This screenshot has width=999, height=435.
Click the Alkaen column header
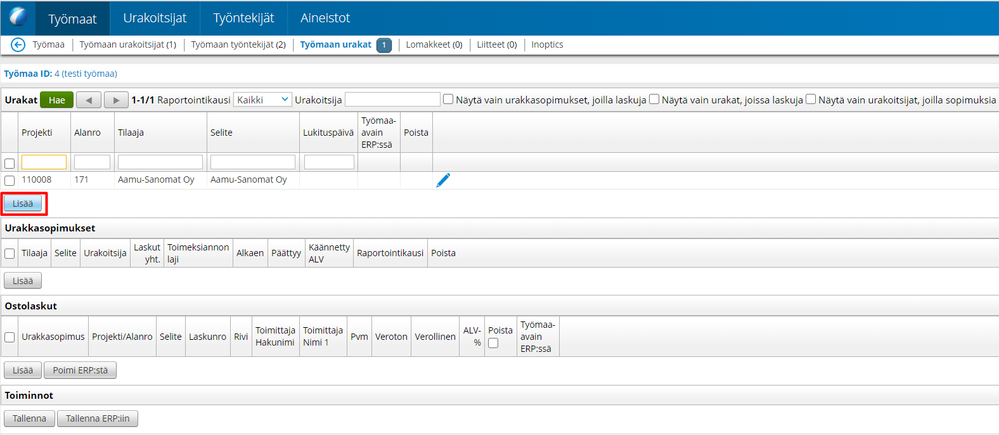pyautogui.click(x=250, y=253)
